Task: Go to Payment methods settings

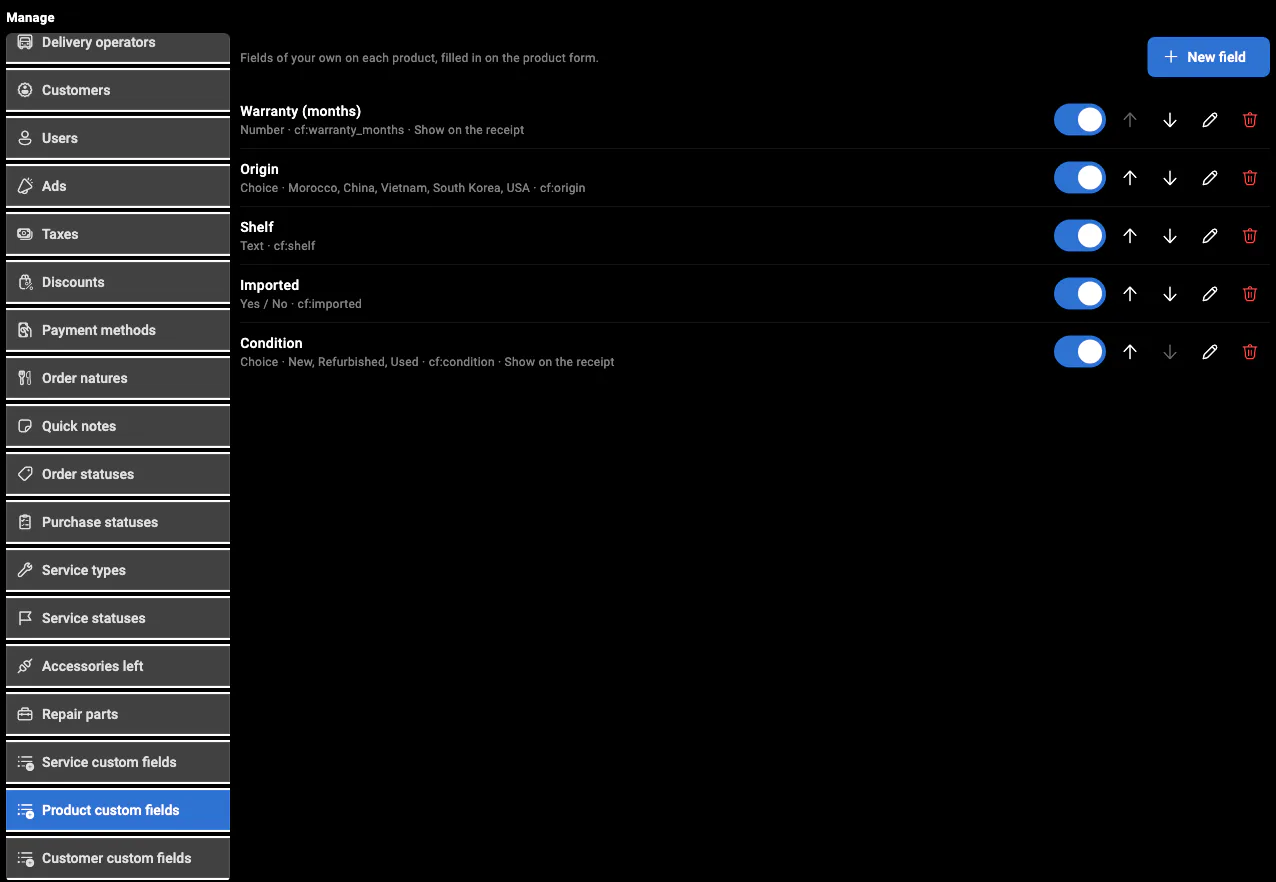Action: coord(118,330)
